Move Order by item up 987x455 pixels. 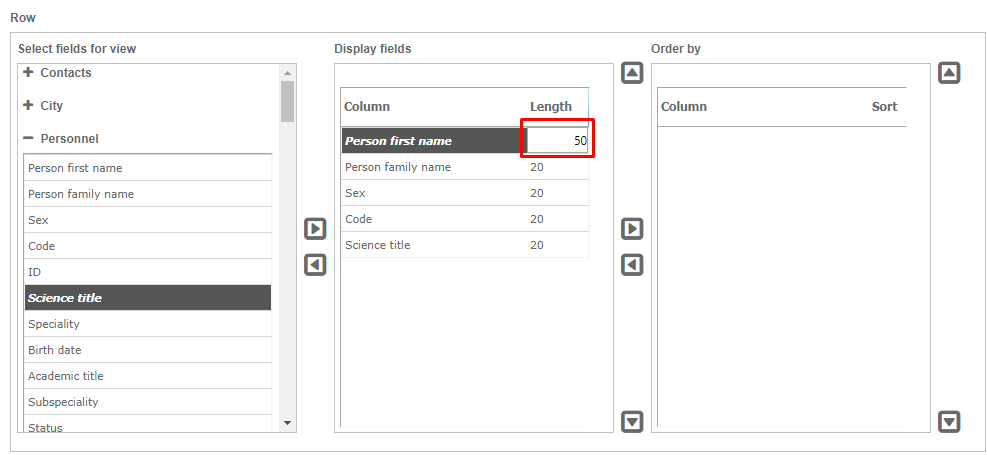click(949, 73)
